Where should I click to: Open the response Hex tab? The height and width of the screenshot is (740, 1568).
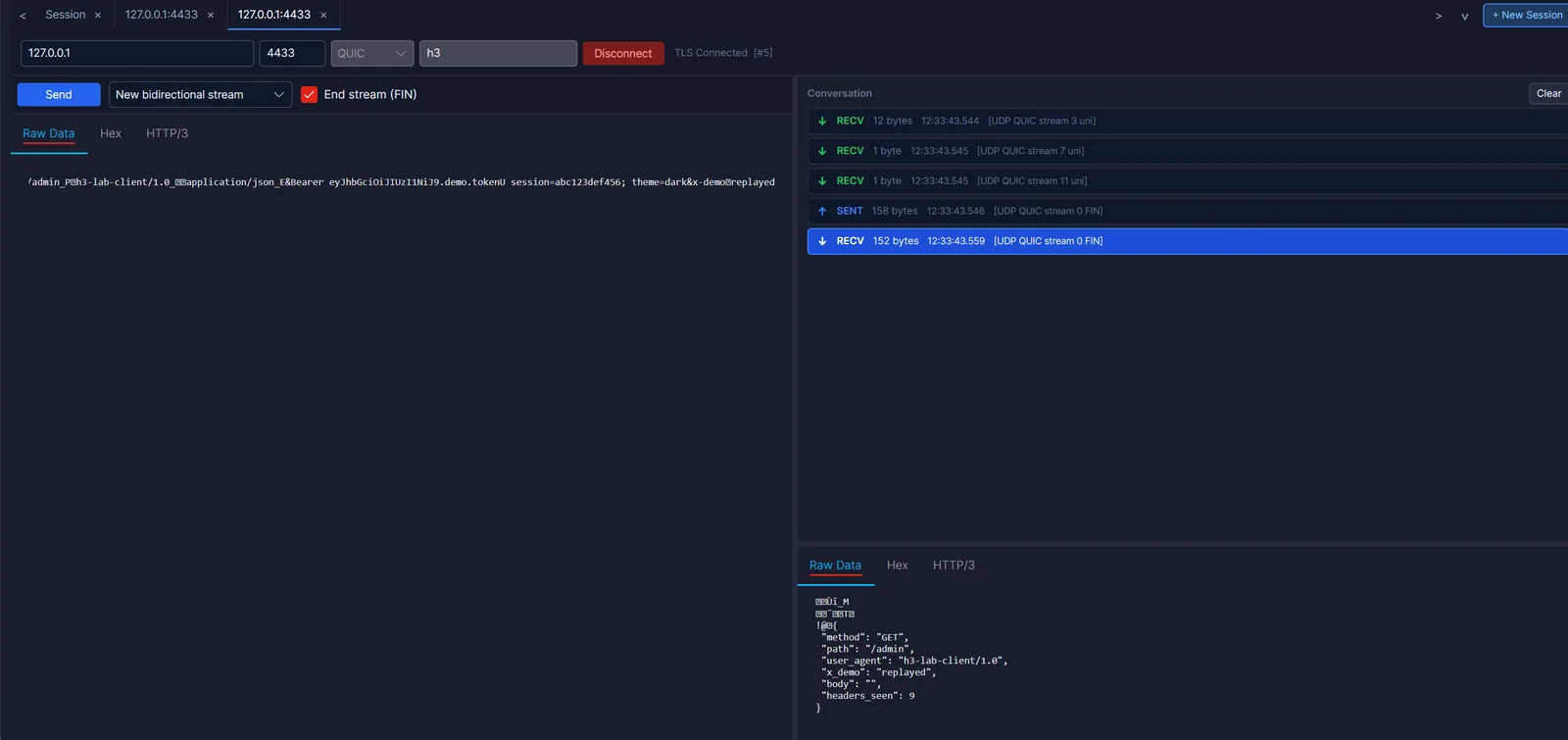pyautogui.click(x=898, y=566)
